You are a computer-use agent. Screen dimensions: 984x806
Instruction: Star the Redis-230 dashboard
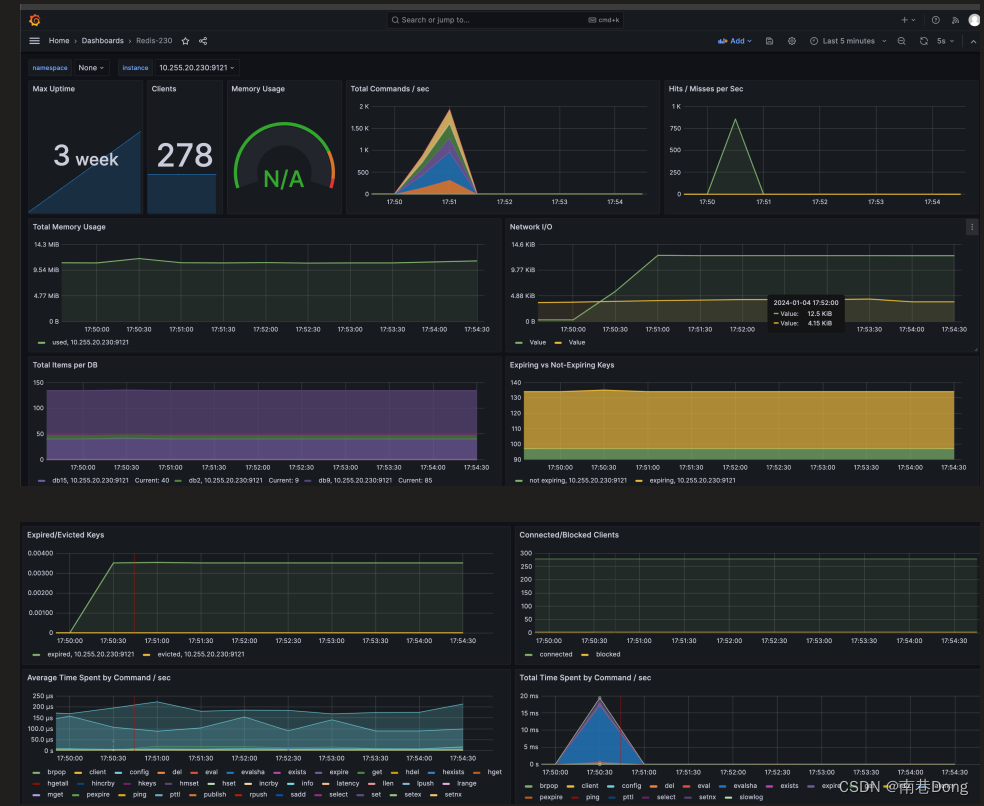[185, 41]
